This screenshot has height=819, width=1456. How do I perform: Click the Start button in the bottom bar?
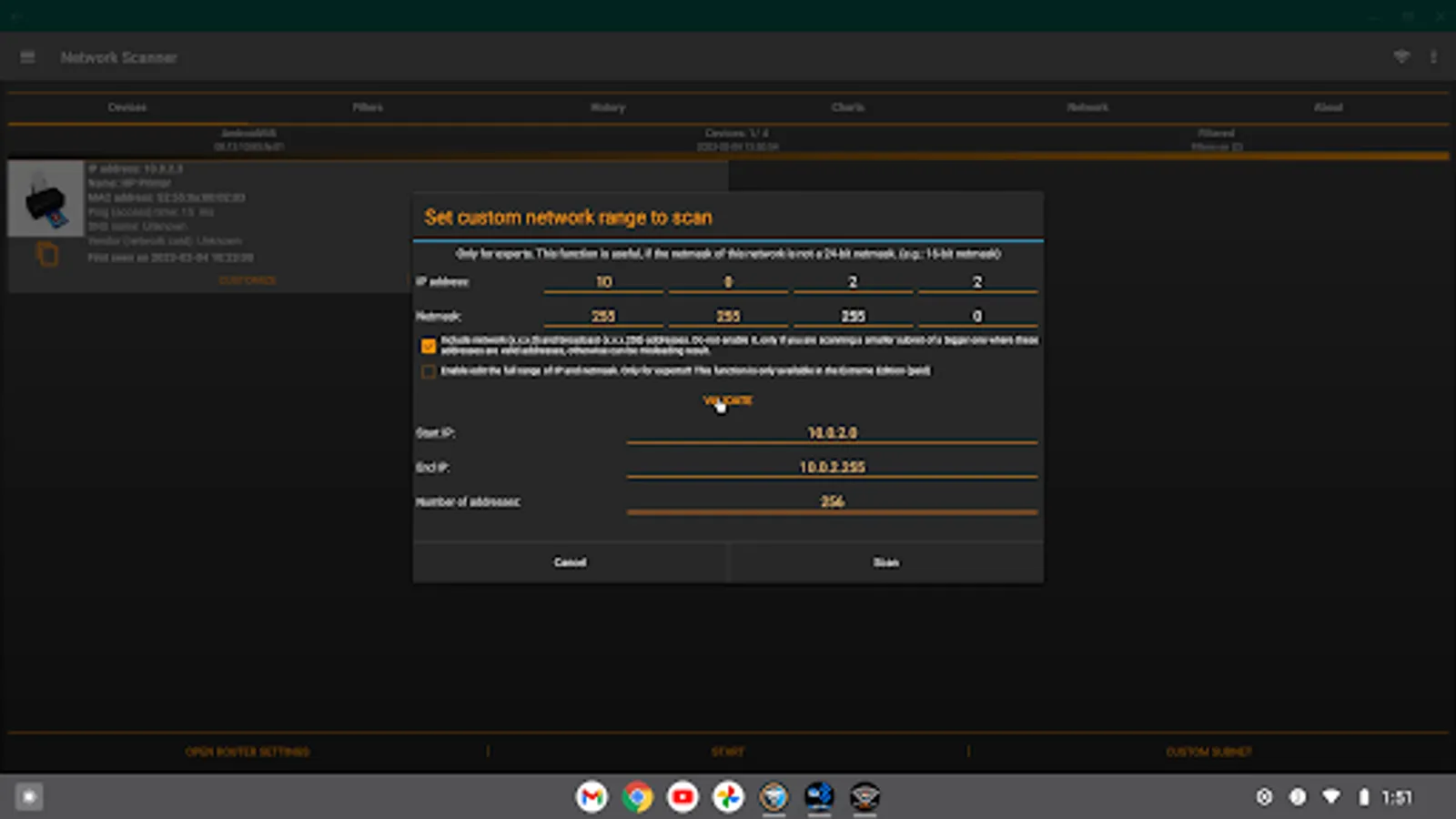728,752
